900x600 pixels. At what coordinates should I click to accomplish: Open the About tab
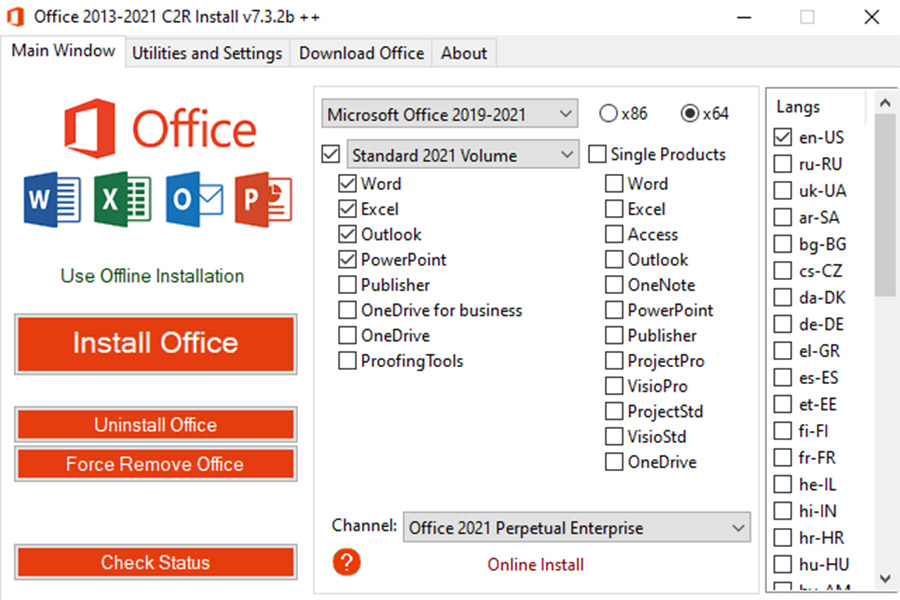click(x=464, y=53)
